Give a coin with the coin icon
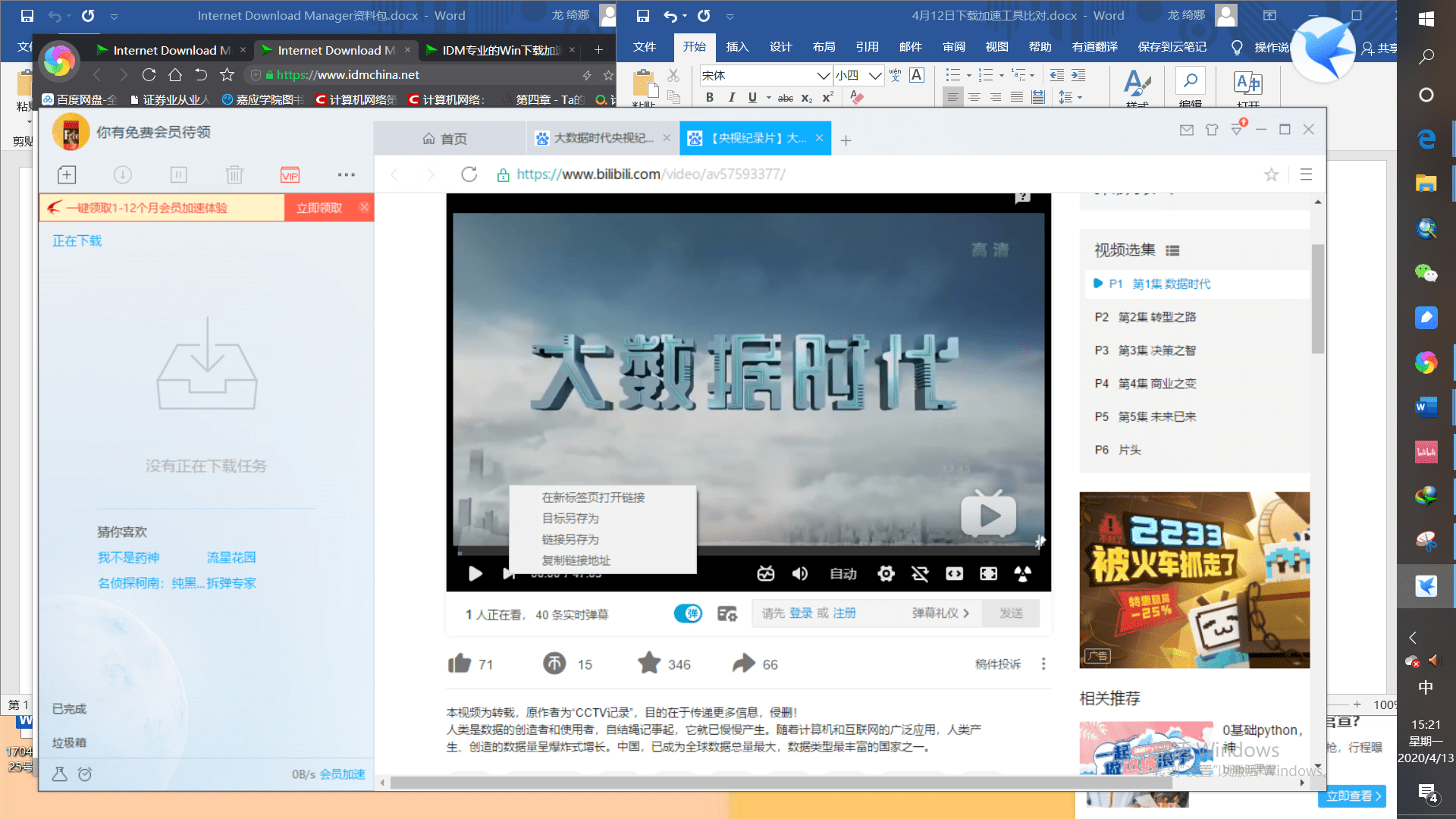 [554, 664]
